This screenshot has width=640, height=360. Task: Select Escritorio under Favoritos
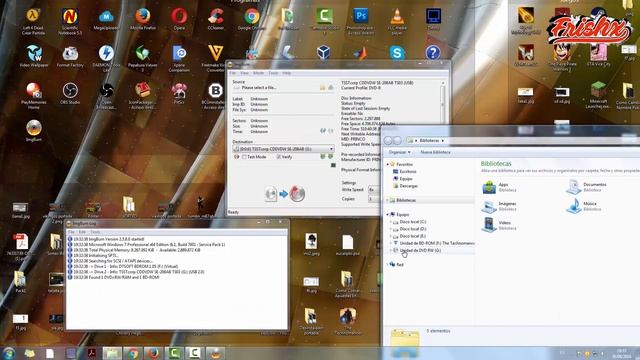(x=404, y=171)
